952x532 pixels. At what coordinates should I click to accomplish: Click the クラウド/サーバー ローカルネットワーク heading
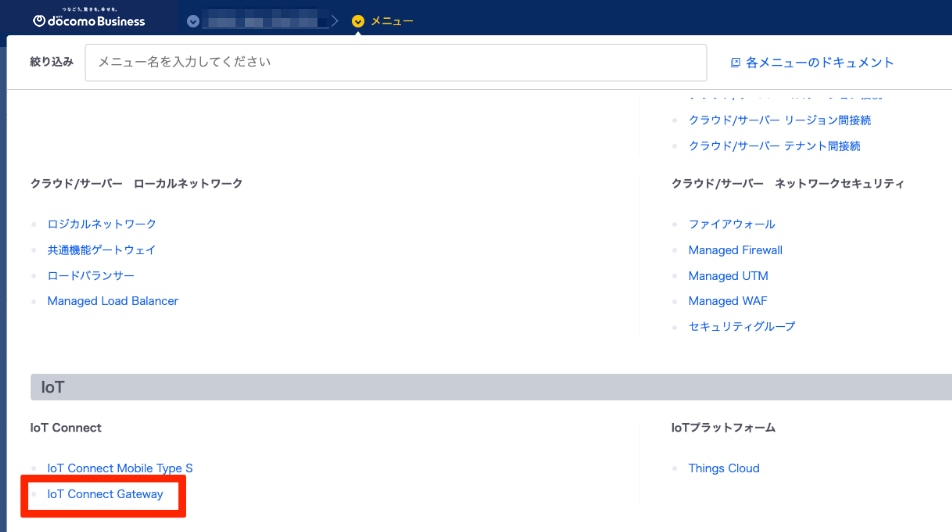[x=137, y=183]
